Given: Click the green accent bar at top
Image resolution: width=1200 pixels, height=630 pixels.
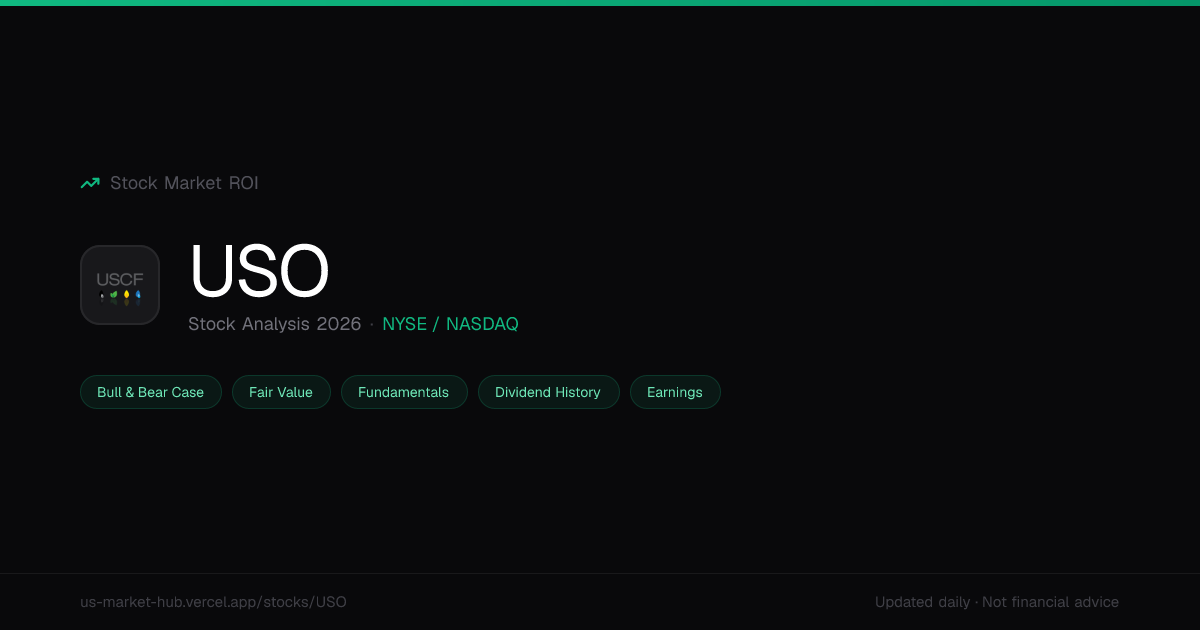Looking at the screenshot, I should point(600,3).
